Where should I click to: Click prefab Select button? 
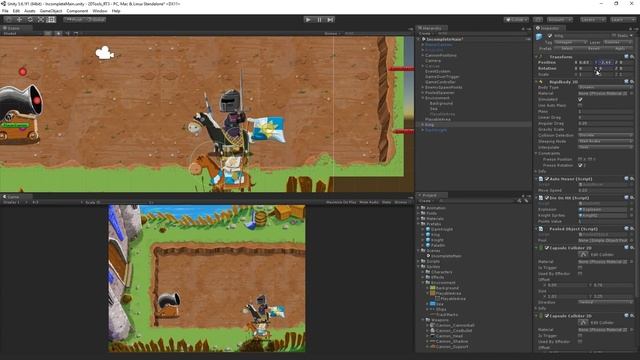click(x=567, y=48)
